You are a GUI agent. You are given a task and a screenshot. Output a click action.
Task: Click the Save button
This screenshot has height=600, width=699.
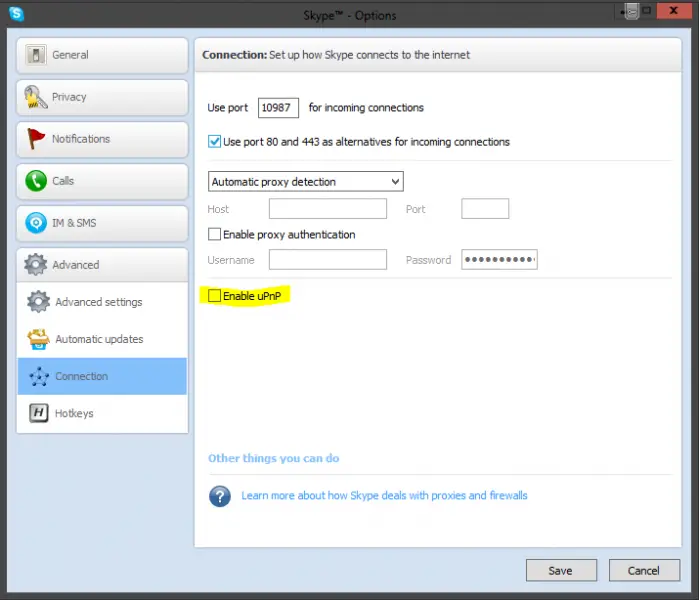tap(561, 571)
